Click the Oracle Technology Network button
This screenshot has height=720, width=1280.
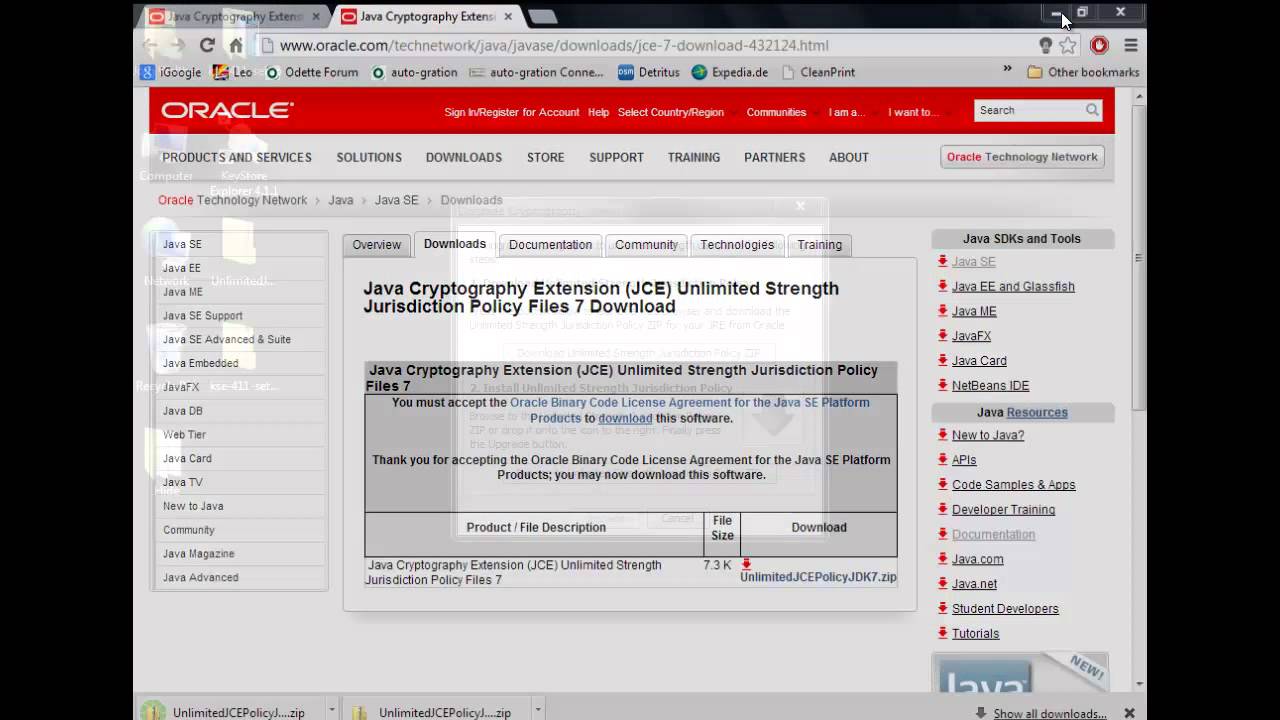(1022, 157)
